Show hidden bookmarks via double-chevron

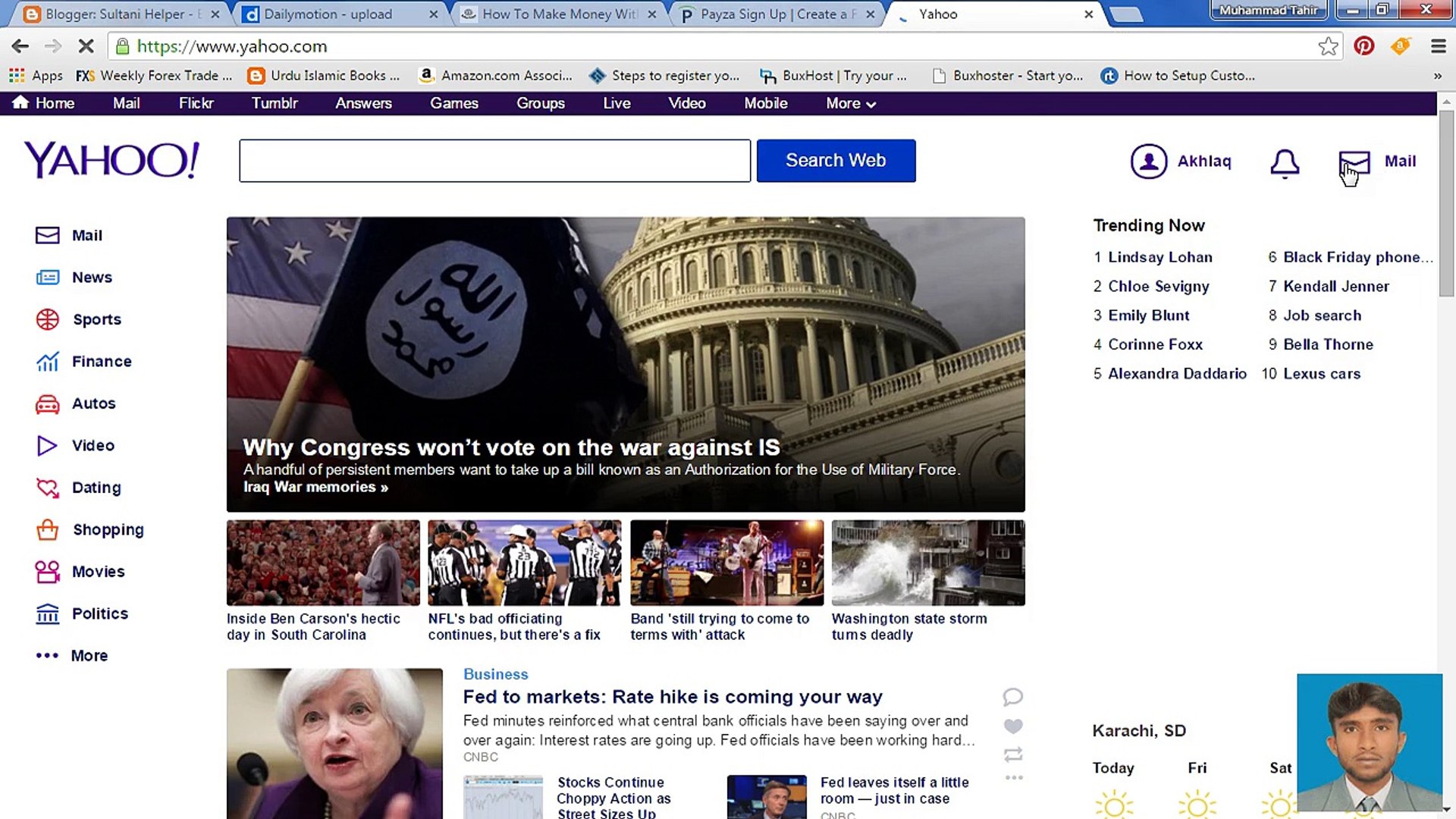tap(1437, 76)
